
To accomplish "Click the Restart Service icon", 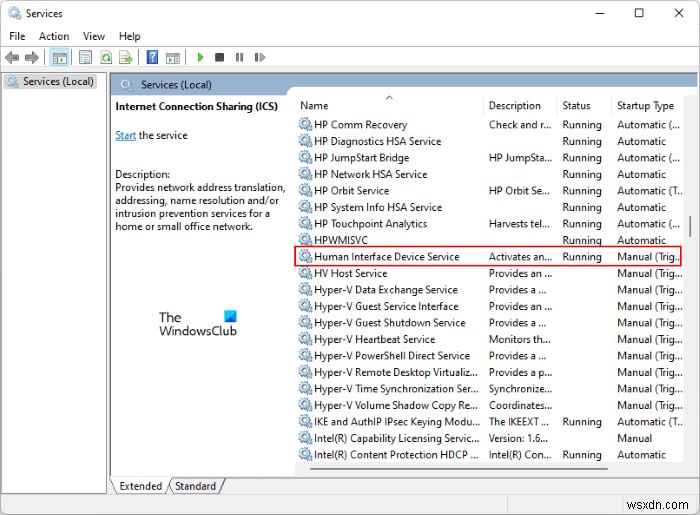I will [260, 57].
